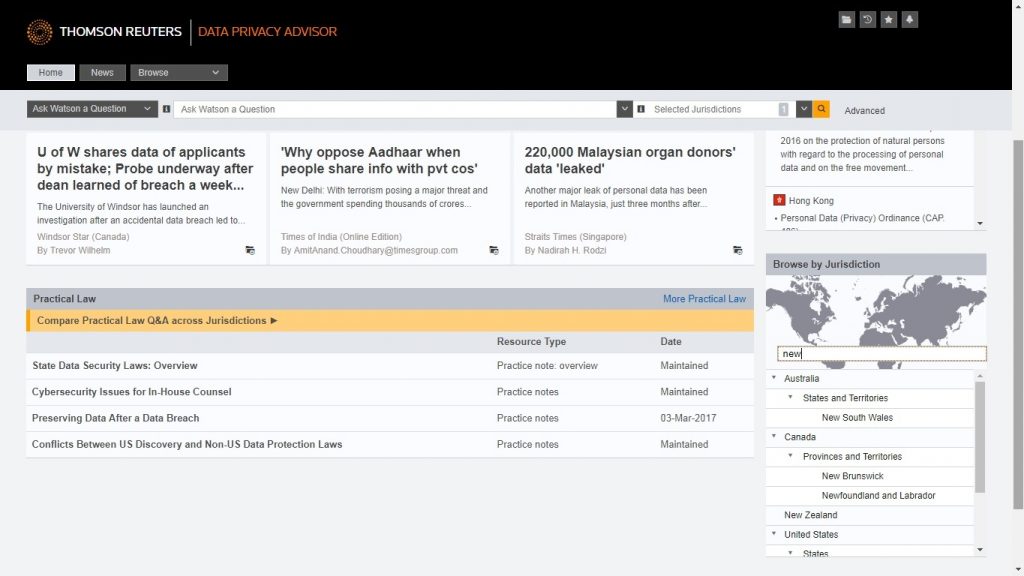Open Cybersecurity Issues for In-House Counsel
Viewport: 1024px width, 576px height.
(x=131, y=392)
